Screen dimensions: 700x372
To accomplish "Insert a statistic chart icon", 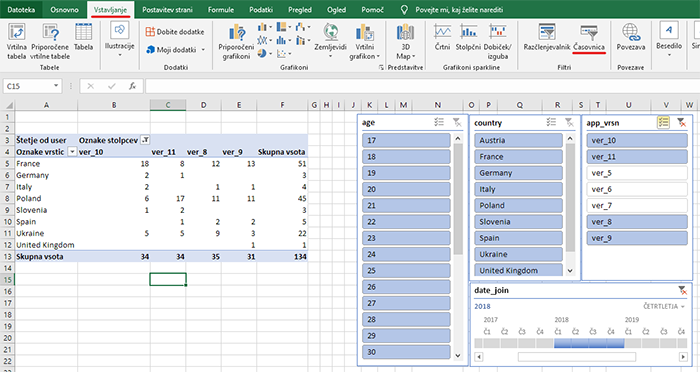I will coord(283,41).
